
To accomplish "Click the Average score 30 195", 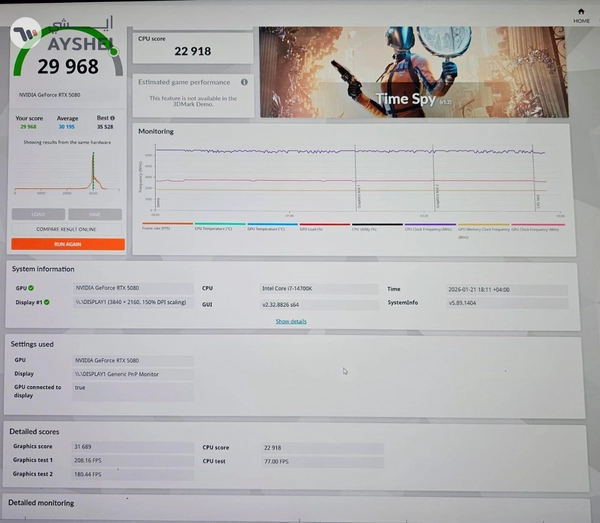I will point(67,127).
